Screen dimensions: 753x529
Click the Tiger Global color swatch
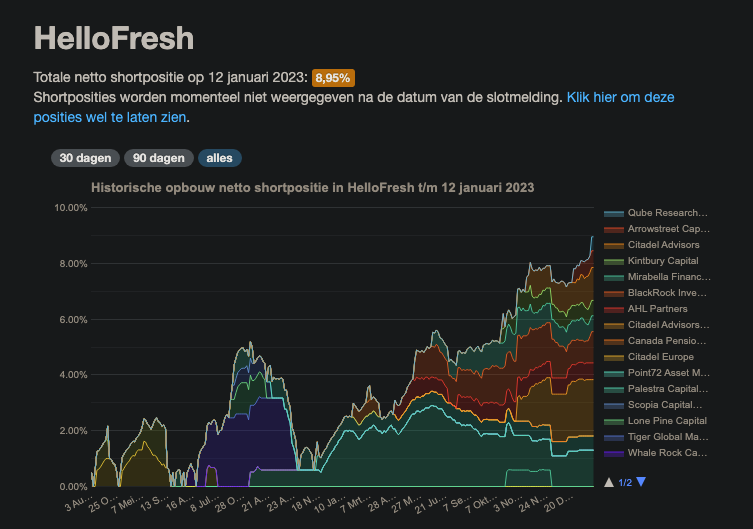tap(613, 437)
